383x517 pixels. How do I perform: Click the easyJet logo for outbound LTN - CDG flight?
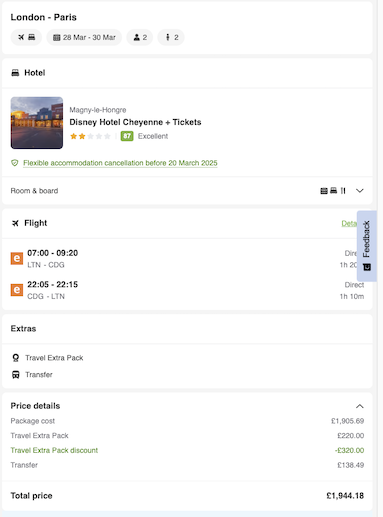point(17,258)
